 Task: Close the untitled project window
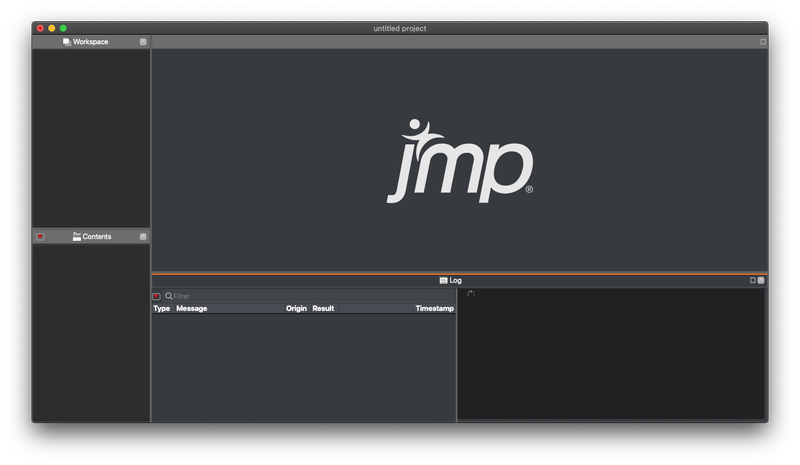click(40, 28)
